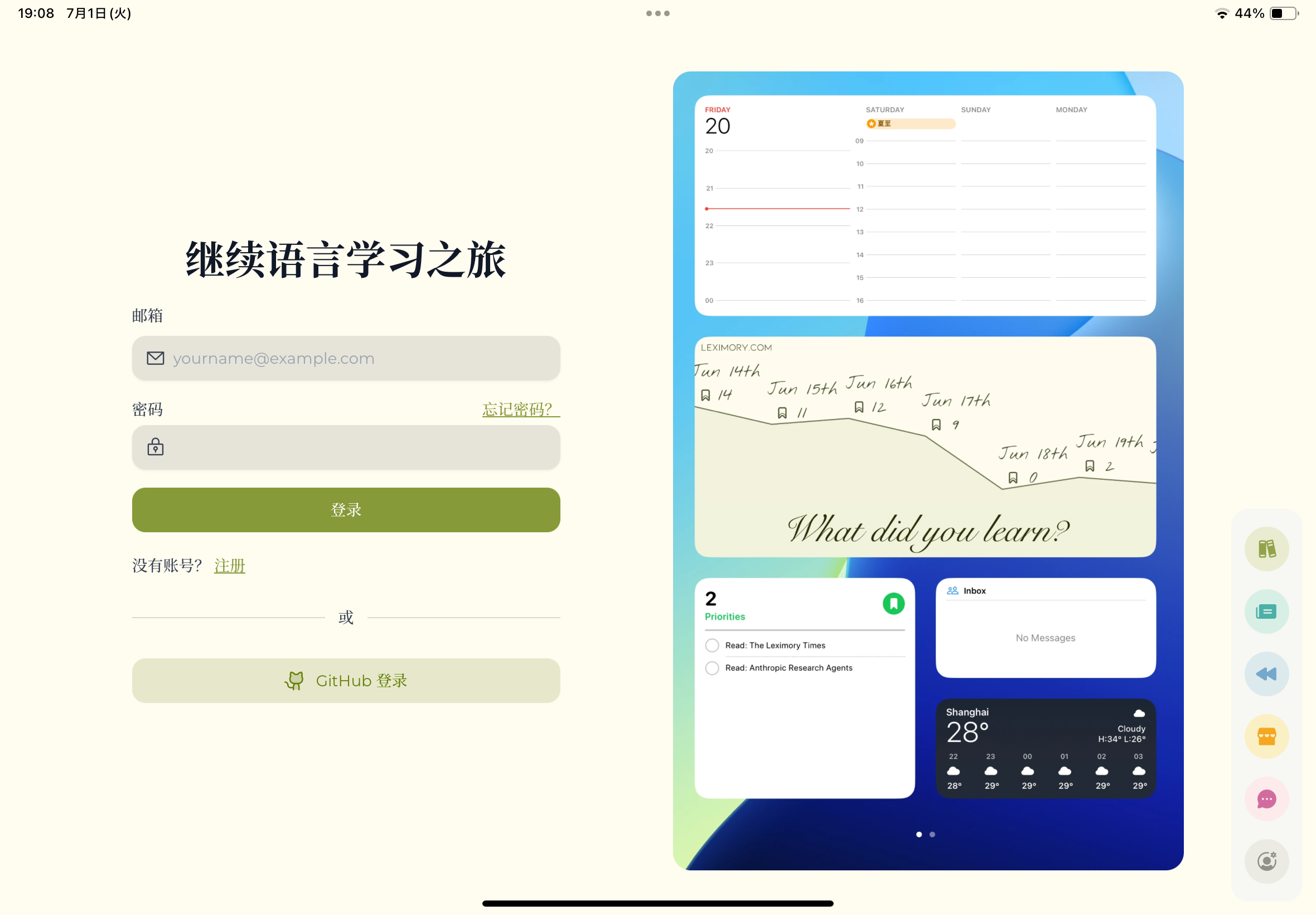Viewport: 1316px width, 915px height.
Task: Sign in with GitHub 登录 button
Action: 346,681
